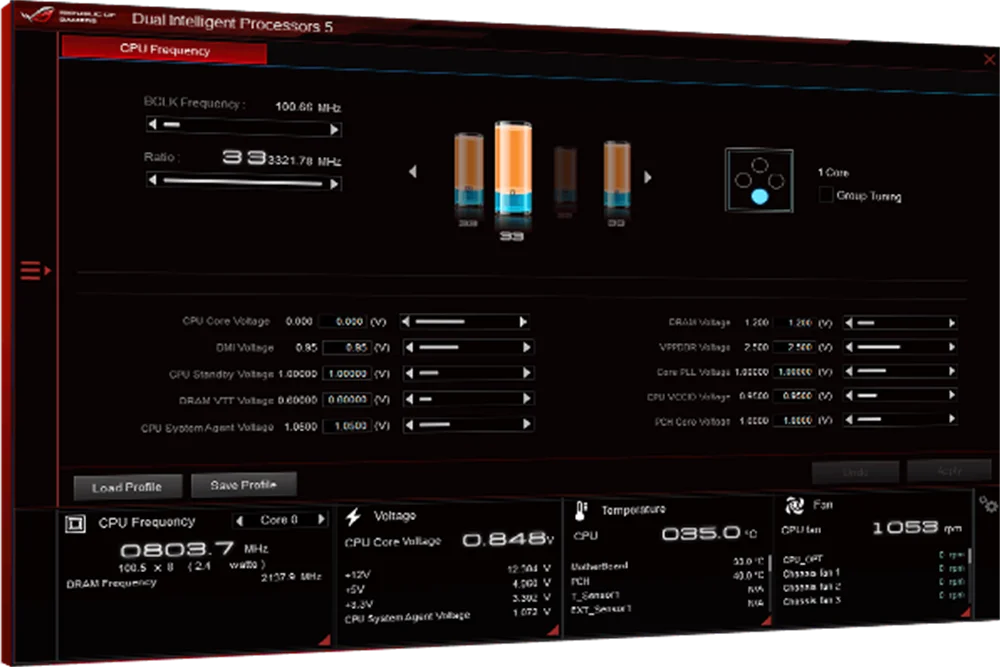
Task: Show previous cores with left carousel arrow
Action: [x=413, y=172]
